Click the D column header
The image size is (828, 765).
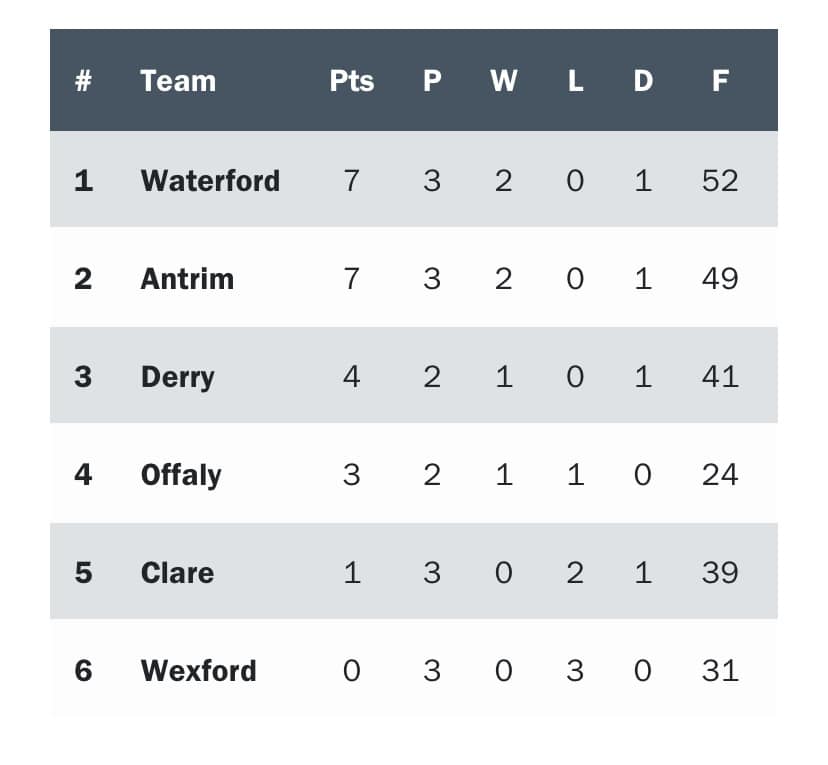pos(643,81)
